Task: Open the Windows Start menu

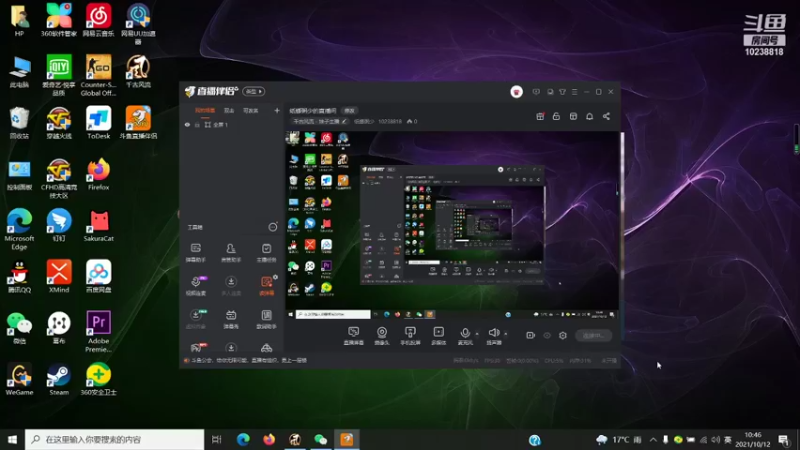Action: (12, 439)
